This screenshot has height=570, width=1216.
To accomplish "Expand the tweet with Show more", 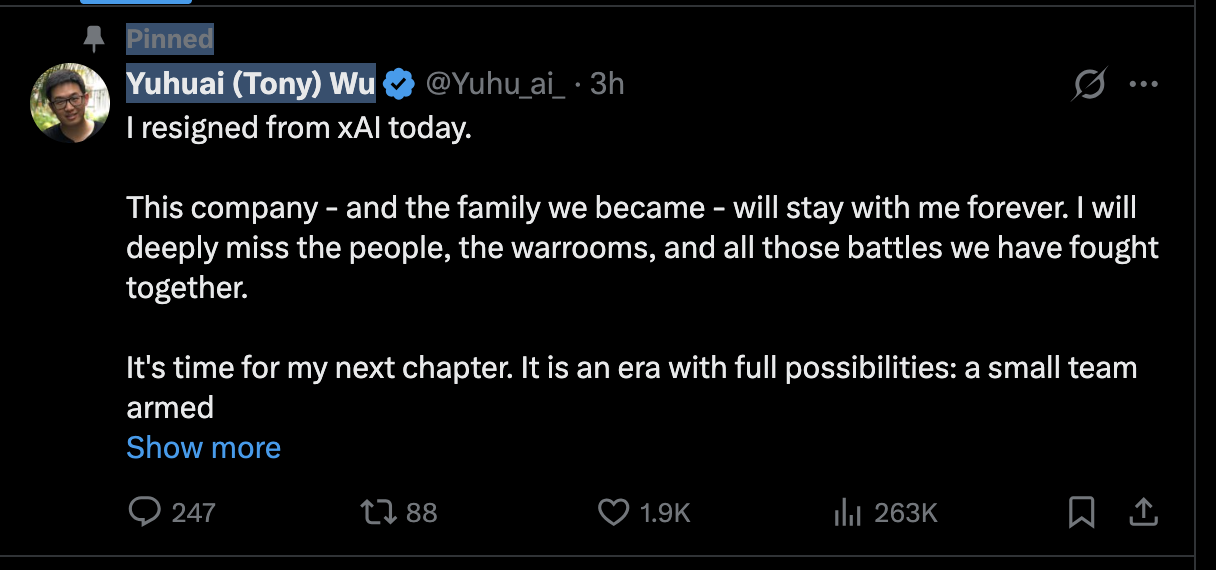I will pyautogui.click(x=203, y=447).
